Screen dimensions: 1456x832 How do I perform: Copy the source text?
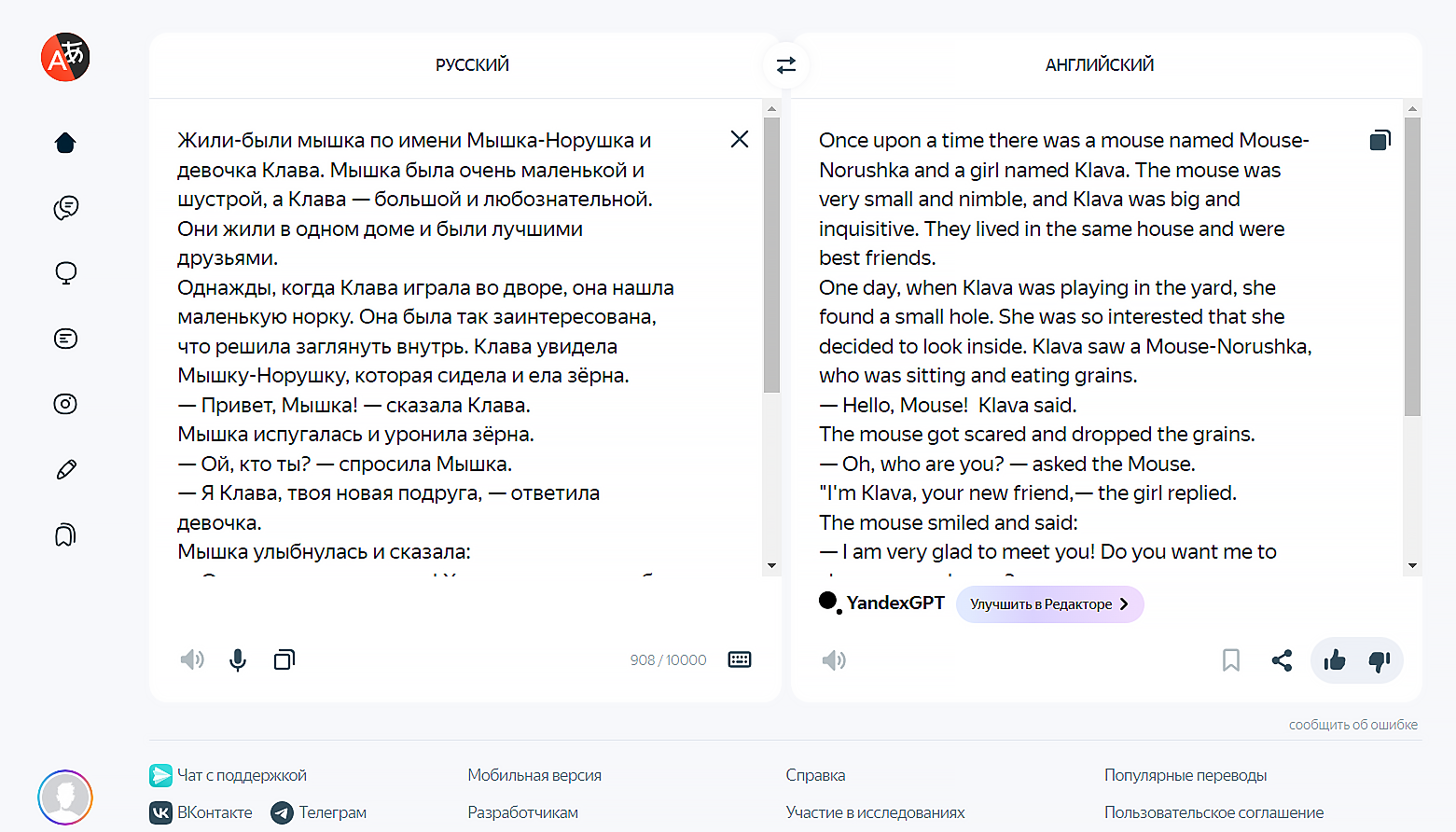point(284,660)
